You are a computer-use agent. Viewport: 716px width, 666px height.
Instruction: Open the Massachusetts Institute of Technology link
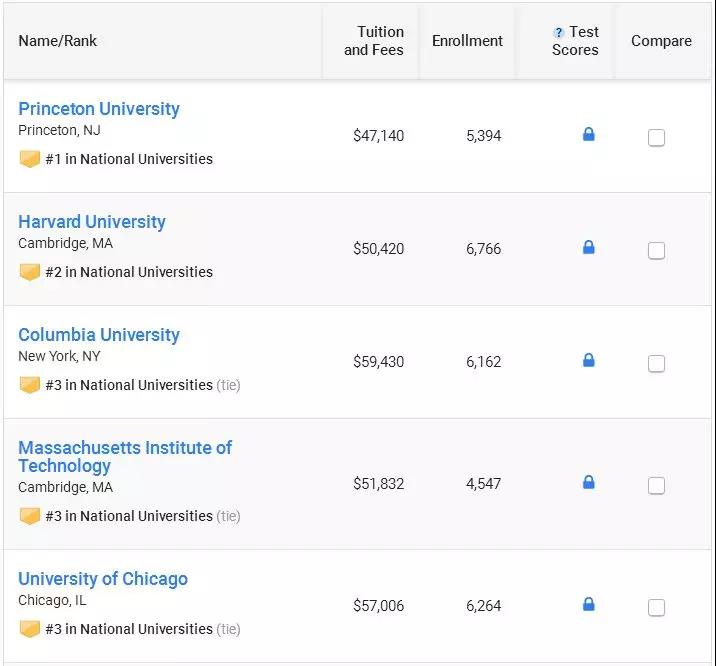[125, 456]
